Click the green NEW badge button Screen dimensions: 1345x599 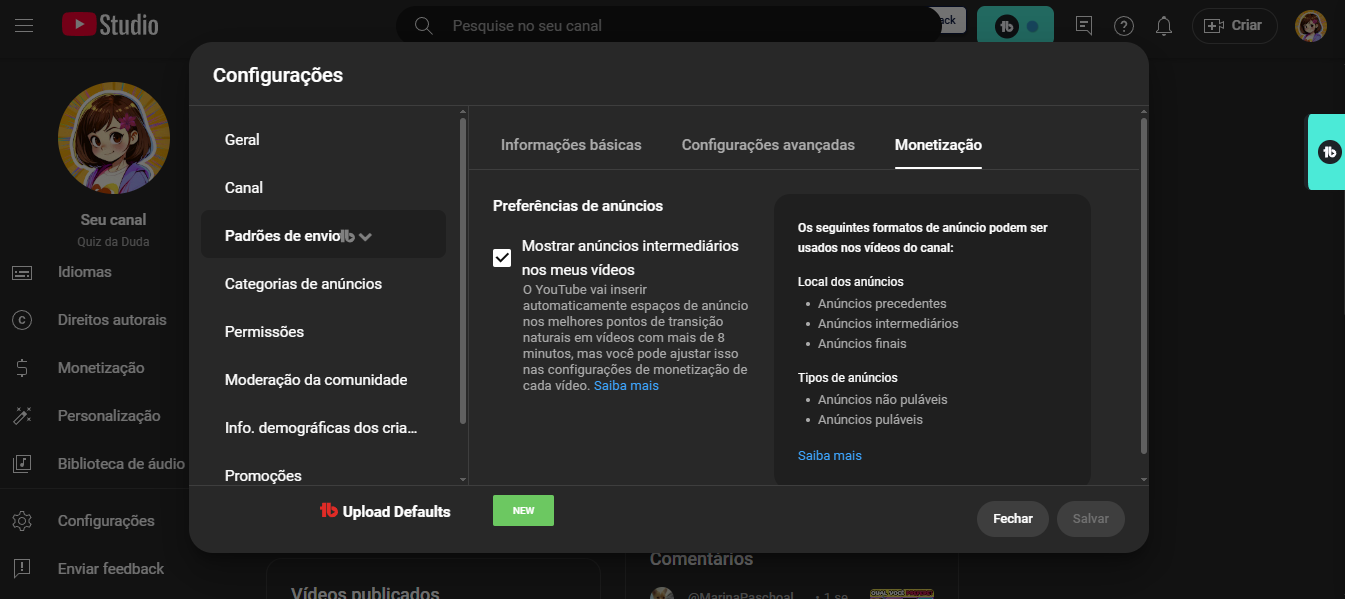523,510
